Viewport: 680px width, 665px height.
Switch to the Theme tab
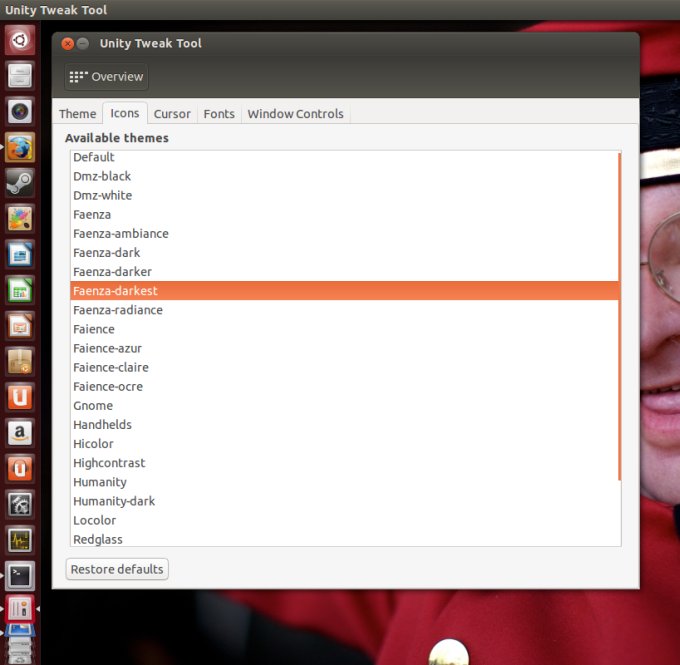click(x=78, y=114)
